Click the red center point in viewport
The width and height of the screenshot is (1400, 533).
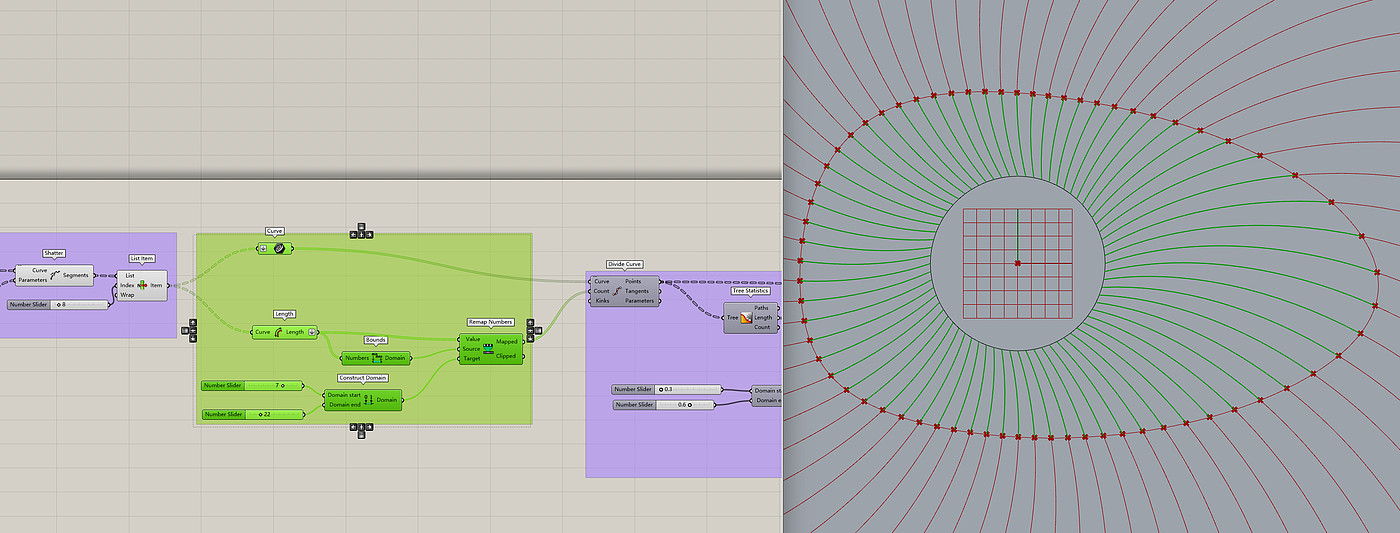point(1018,263)
